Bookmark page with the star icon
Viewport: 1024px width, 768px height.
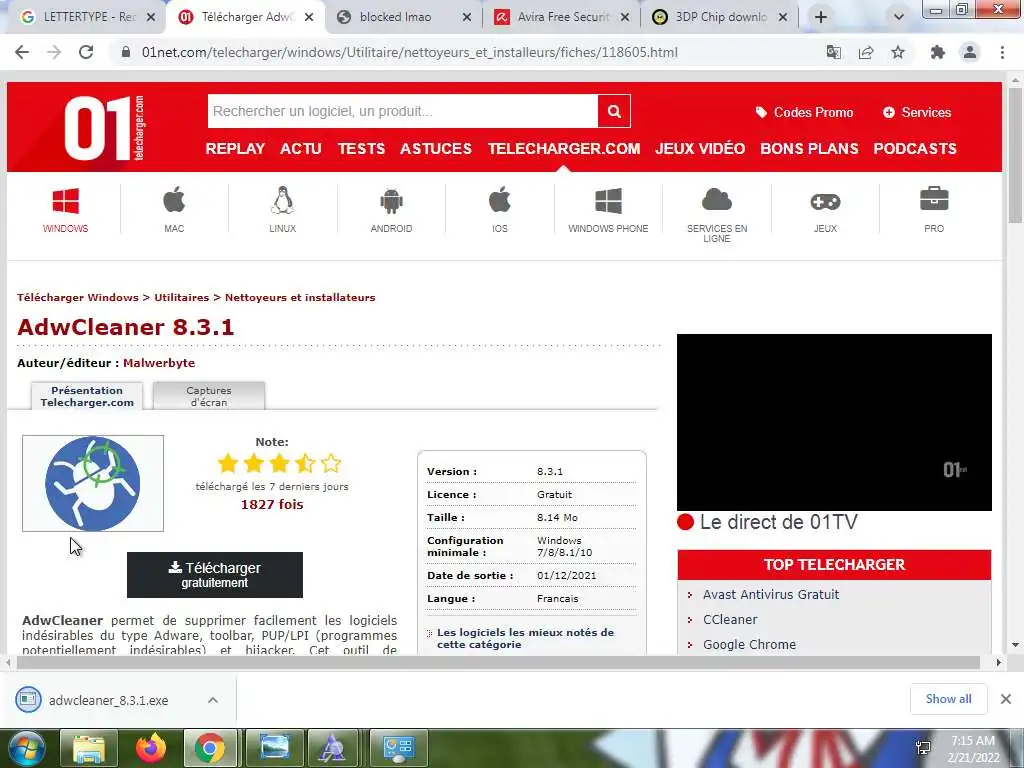tap(898, 52)
